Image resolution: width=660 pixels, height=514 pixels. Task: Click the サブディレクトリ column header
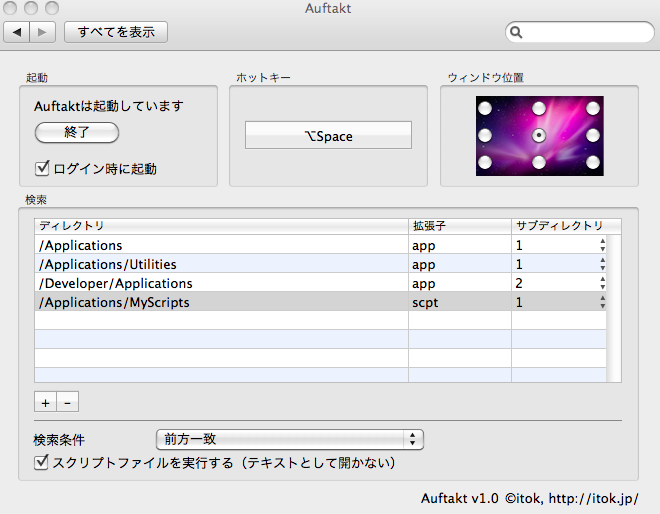(x=566, y=226)
